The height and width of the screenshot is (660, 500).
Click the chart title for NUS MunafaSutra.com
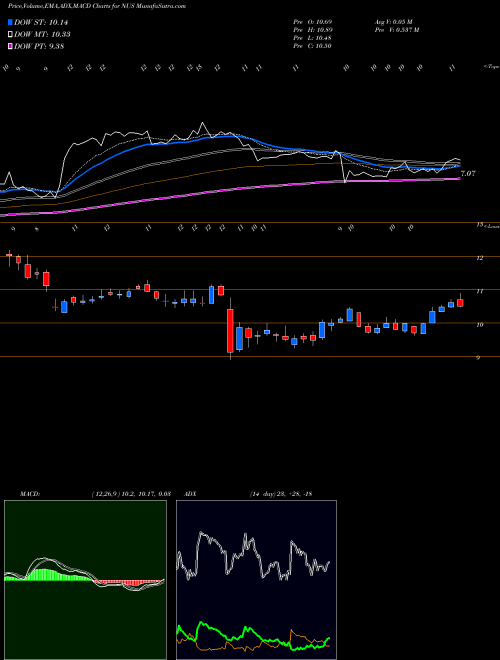pos(97,6)
